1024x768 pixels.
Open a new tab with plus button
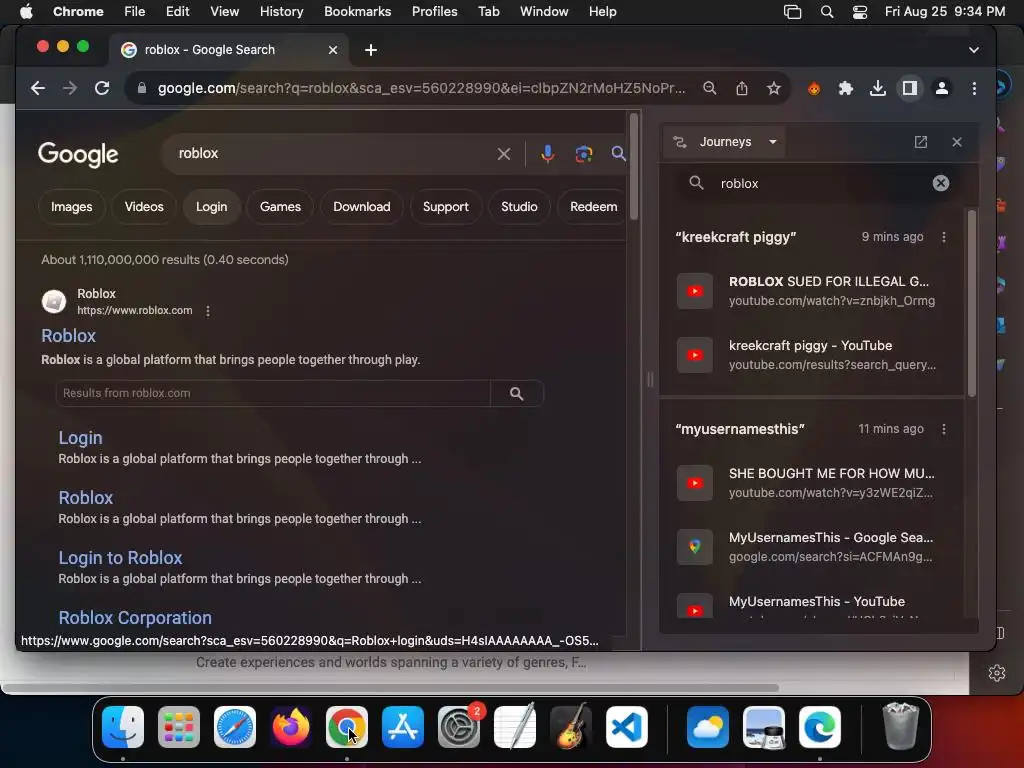pyautogui.click(x=371, y=50)
